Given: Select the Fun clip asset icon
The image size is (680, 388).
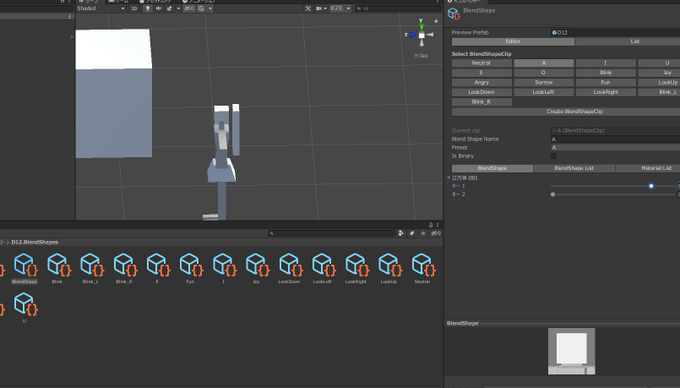Looking at the screenshot, I should [191, 265].
